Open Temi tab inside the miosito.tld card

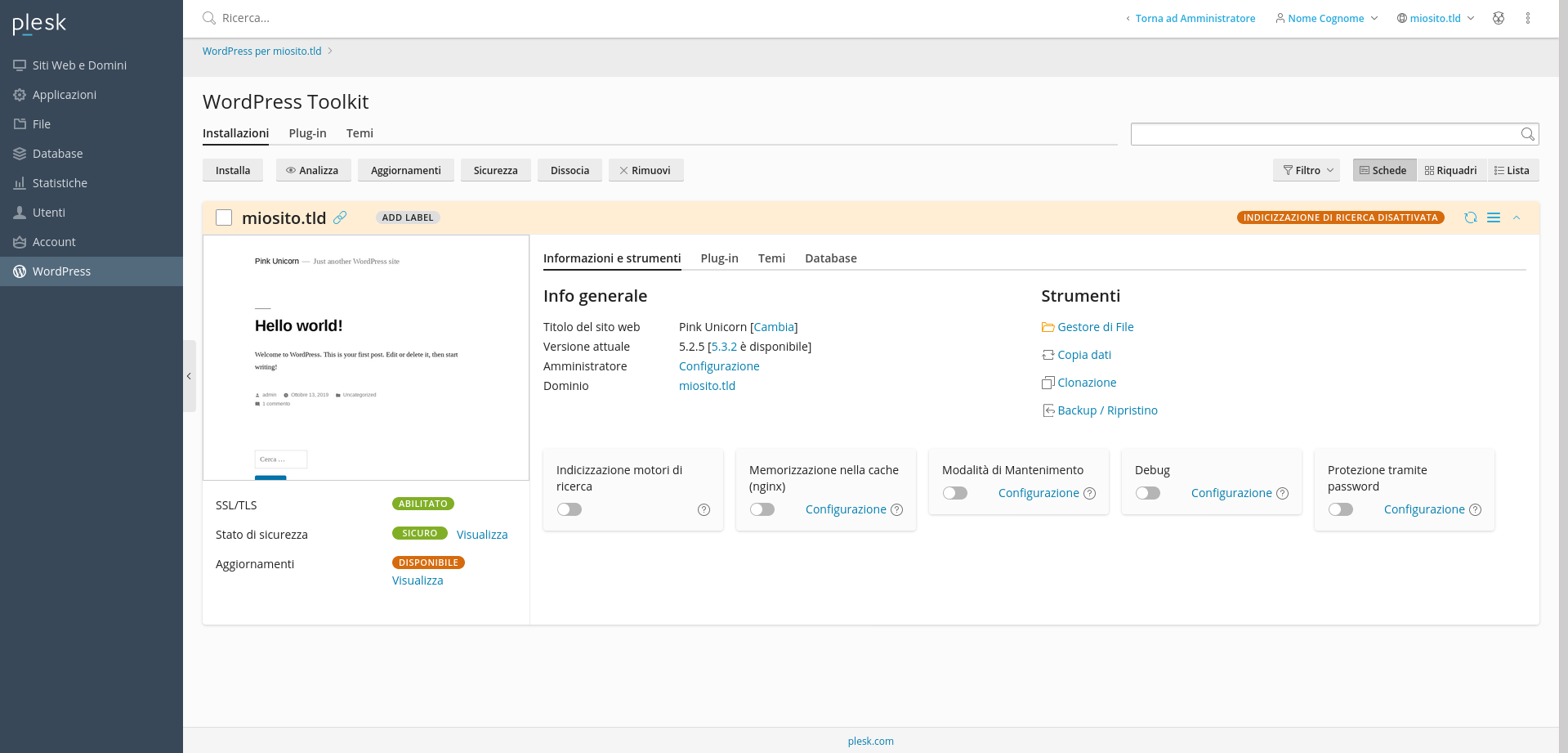coord(771,258)
